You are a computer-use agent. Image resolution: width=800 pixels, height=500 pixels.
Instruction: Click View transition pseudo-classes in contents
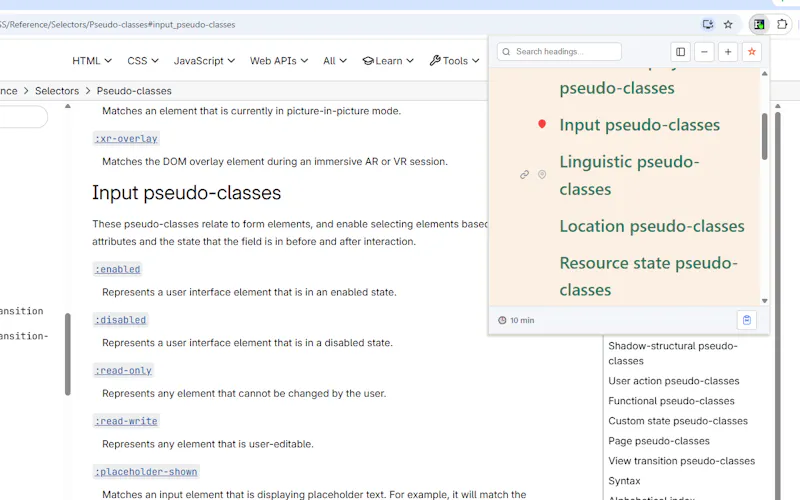(681, 460)
